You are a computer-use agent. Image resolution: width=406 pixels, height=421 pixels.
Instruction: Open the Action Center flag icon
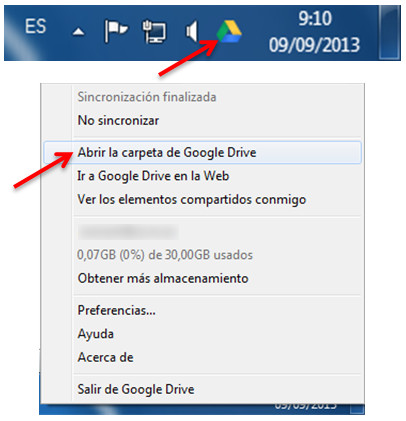tap(116, 31)
